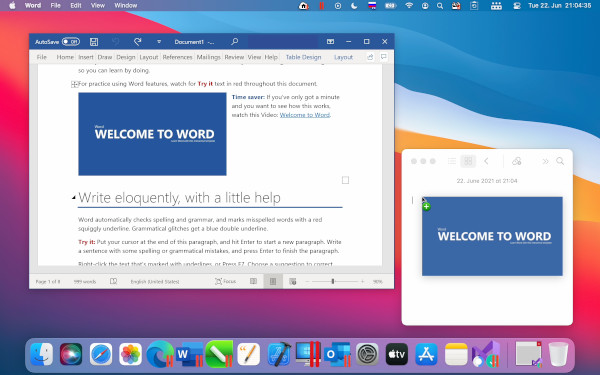
Task: Click the back chevron in Notes toolbar
Action: pos(486,161)
